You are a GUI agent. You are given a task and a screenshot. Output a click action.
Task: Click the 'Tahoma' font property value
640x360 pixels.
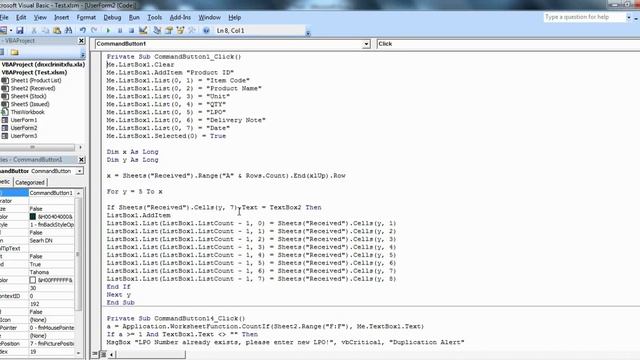coord(39,272)
